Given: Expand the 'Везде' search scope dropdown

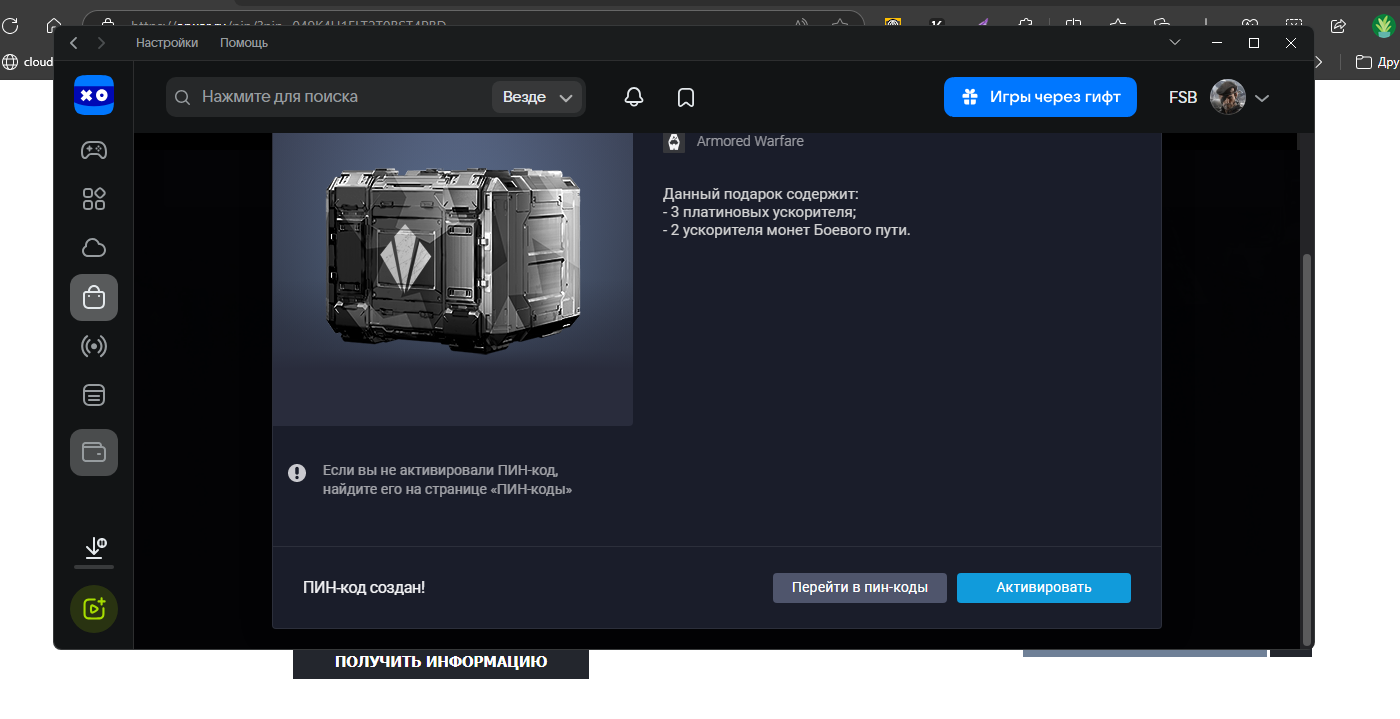Looking at the screenshot, I should coord(538,97).
